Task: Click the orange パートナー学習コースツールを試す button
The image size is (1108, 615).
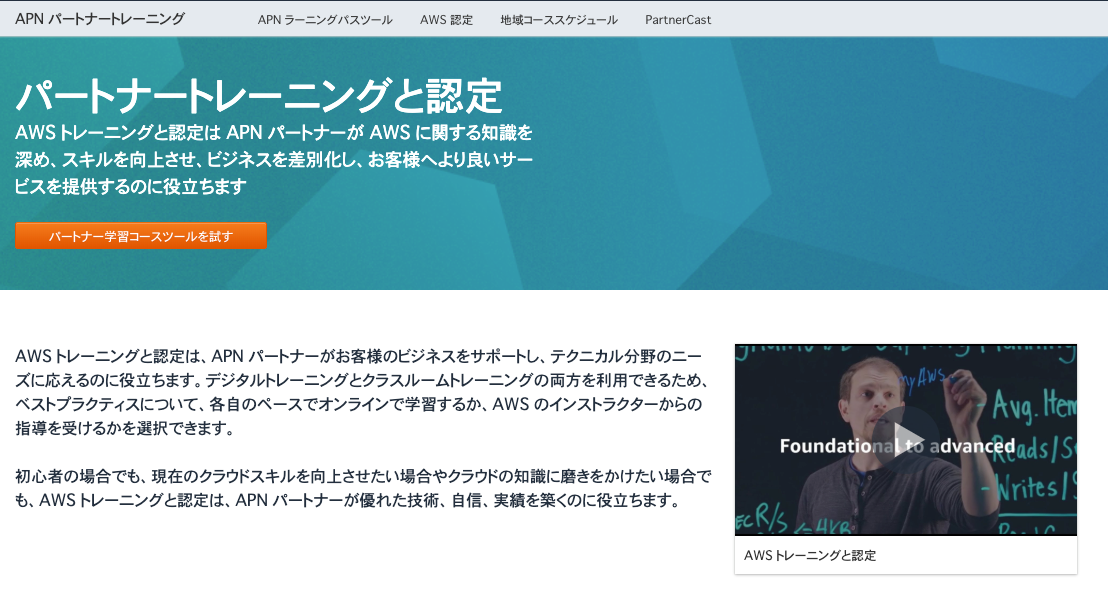Action: coord(141,236)
